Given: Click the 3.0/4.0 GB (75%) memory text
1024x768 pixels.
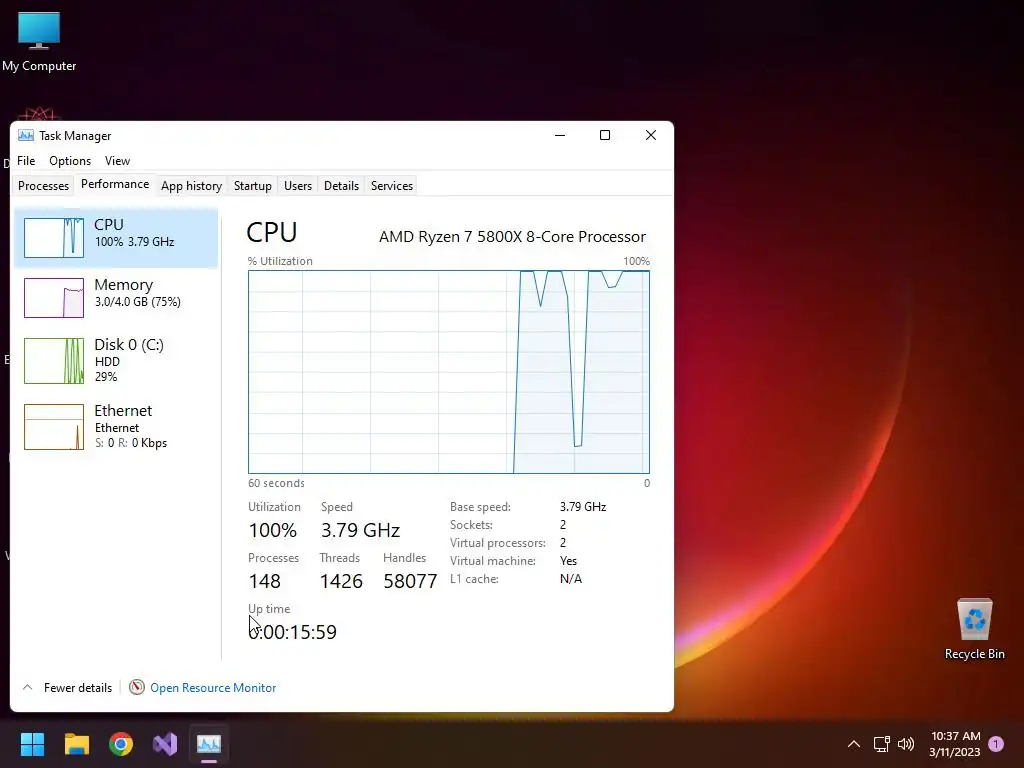Looking at the screenshot, I should click(138, 302).
